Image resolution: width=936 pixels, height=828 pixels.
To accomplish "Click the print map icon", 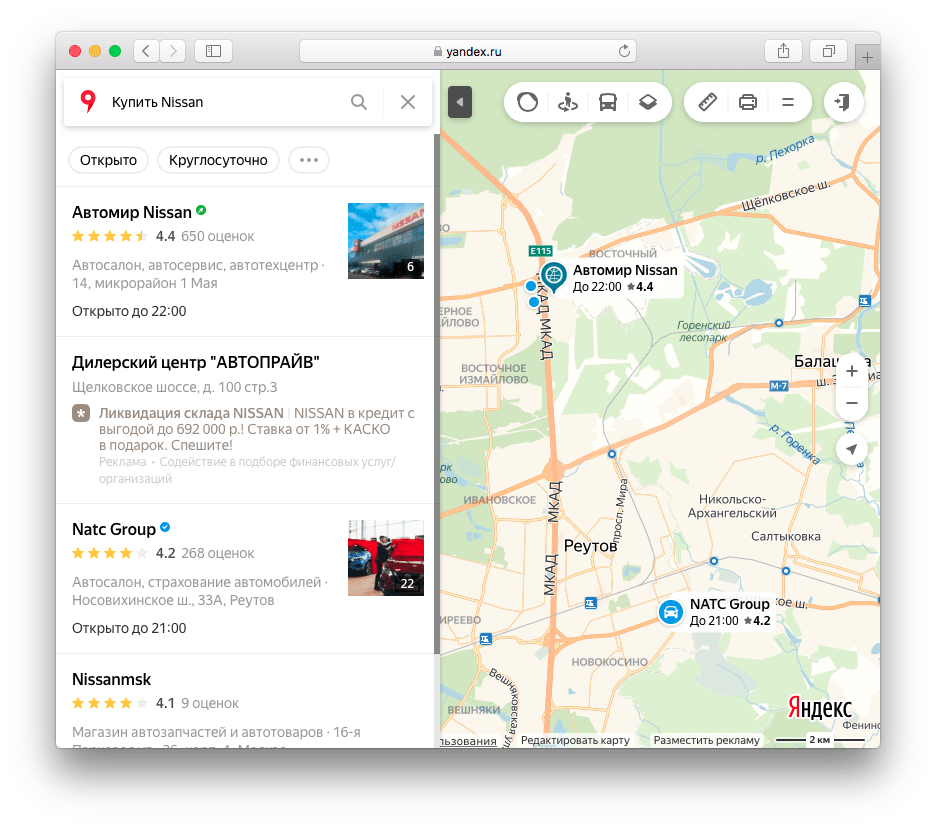I will coord(747,102).
